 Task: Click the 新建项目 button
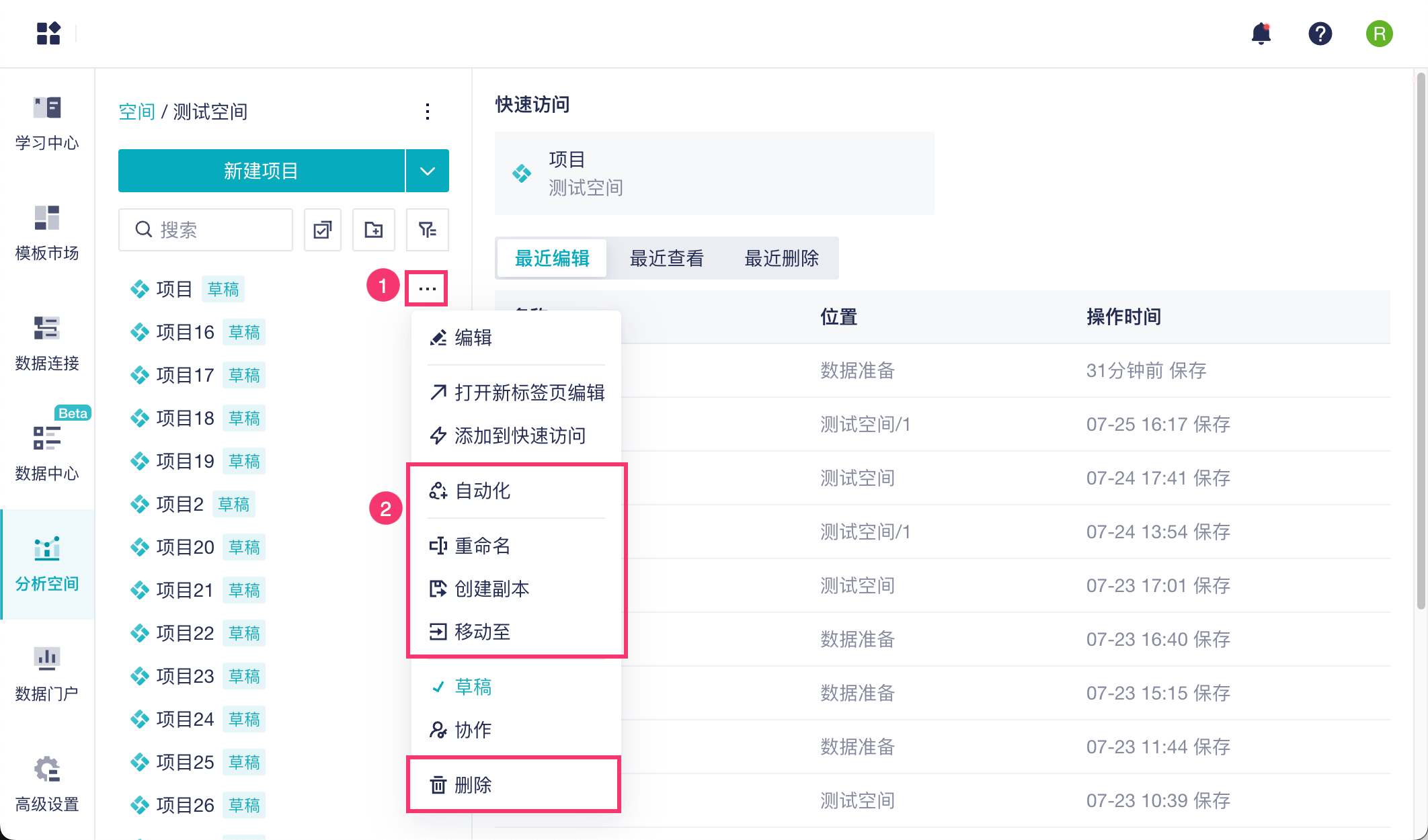[261, 171]
